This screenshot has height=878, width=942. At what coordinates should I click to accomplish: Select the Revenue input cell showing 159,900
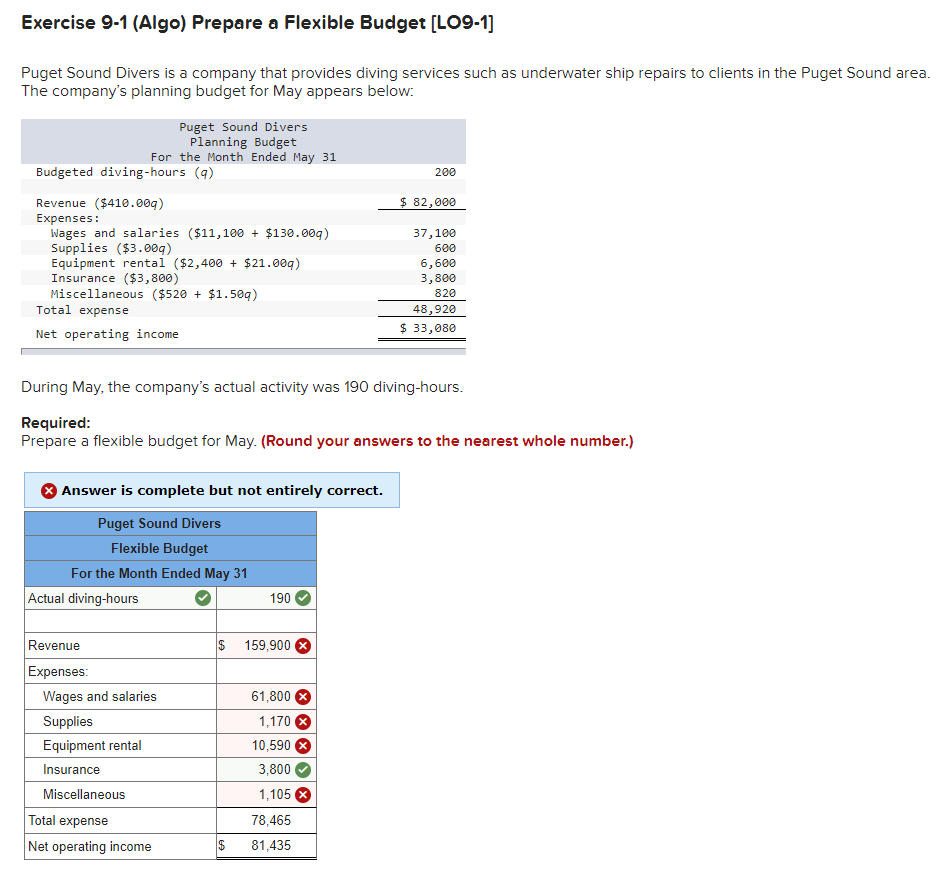pos(265,645)
